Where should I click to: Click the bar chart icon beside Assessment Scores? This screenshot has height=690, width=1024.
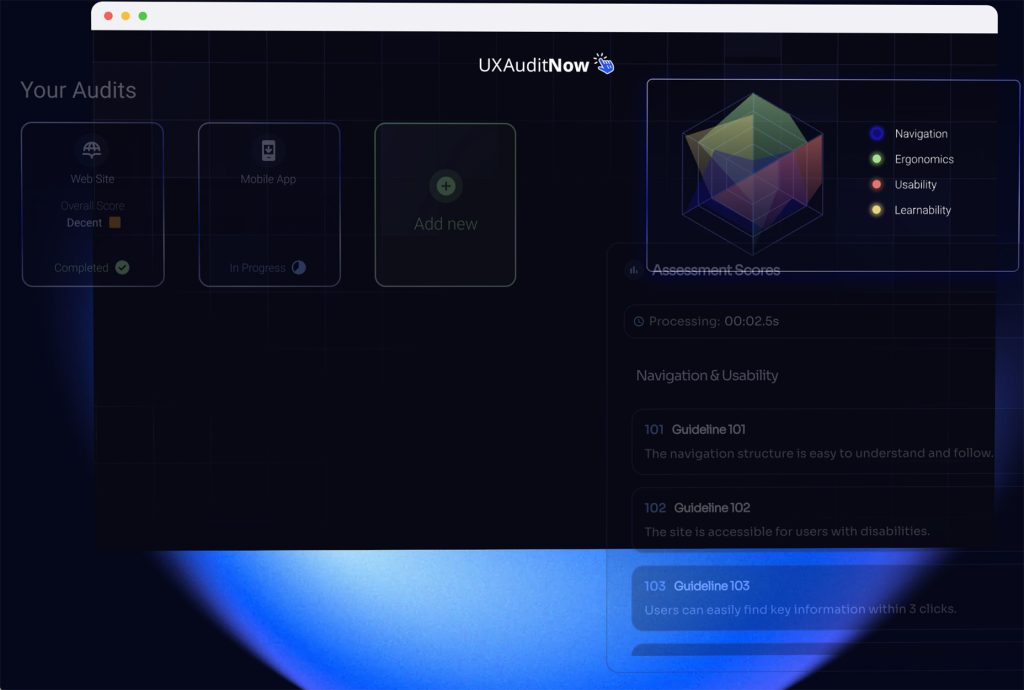633,270
